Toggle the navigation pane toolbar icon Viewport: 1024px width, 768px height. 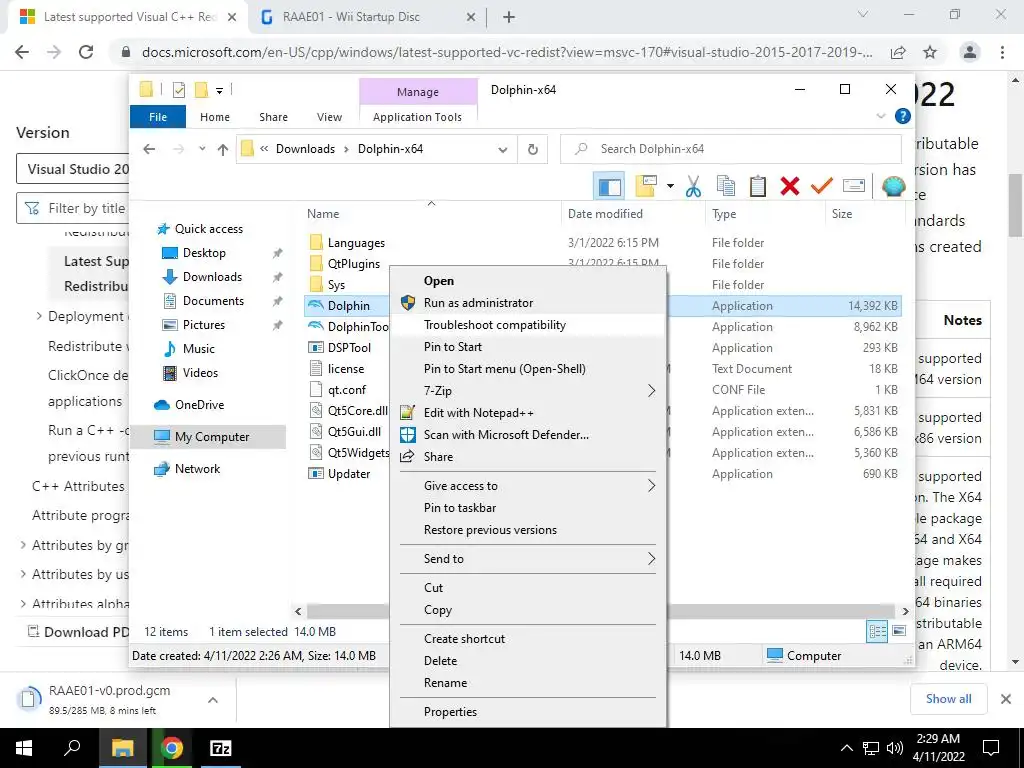point(609,186)
